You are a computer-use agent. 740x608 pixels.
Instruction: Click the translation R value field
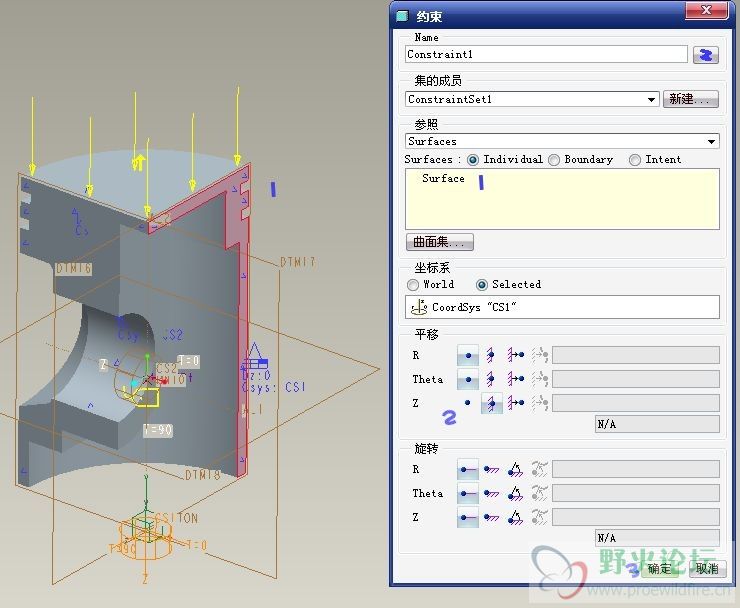[x=636, y=355]
